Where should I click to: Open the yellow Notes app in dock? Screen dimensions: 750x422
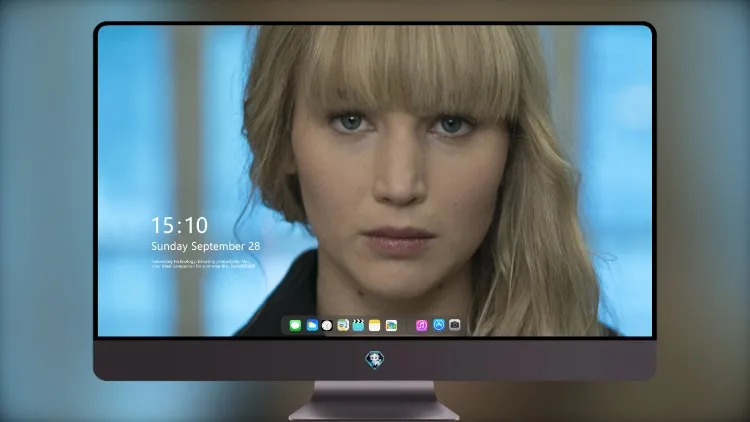(375, 325)
